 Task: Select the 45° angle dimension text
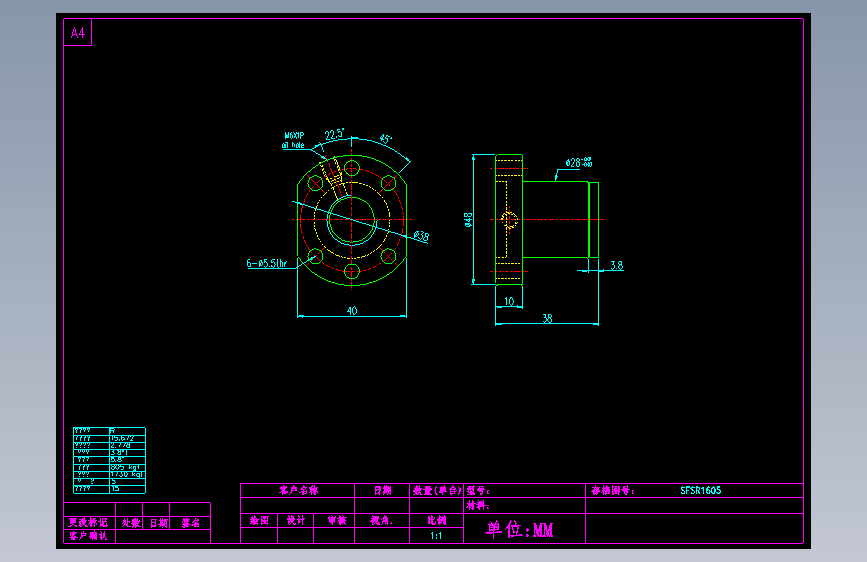pyautogui.click(x=386, y=139)
